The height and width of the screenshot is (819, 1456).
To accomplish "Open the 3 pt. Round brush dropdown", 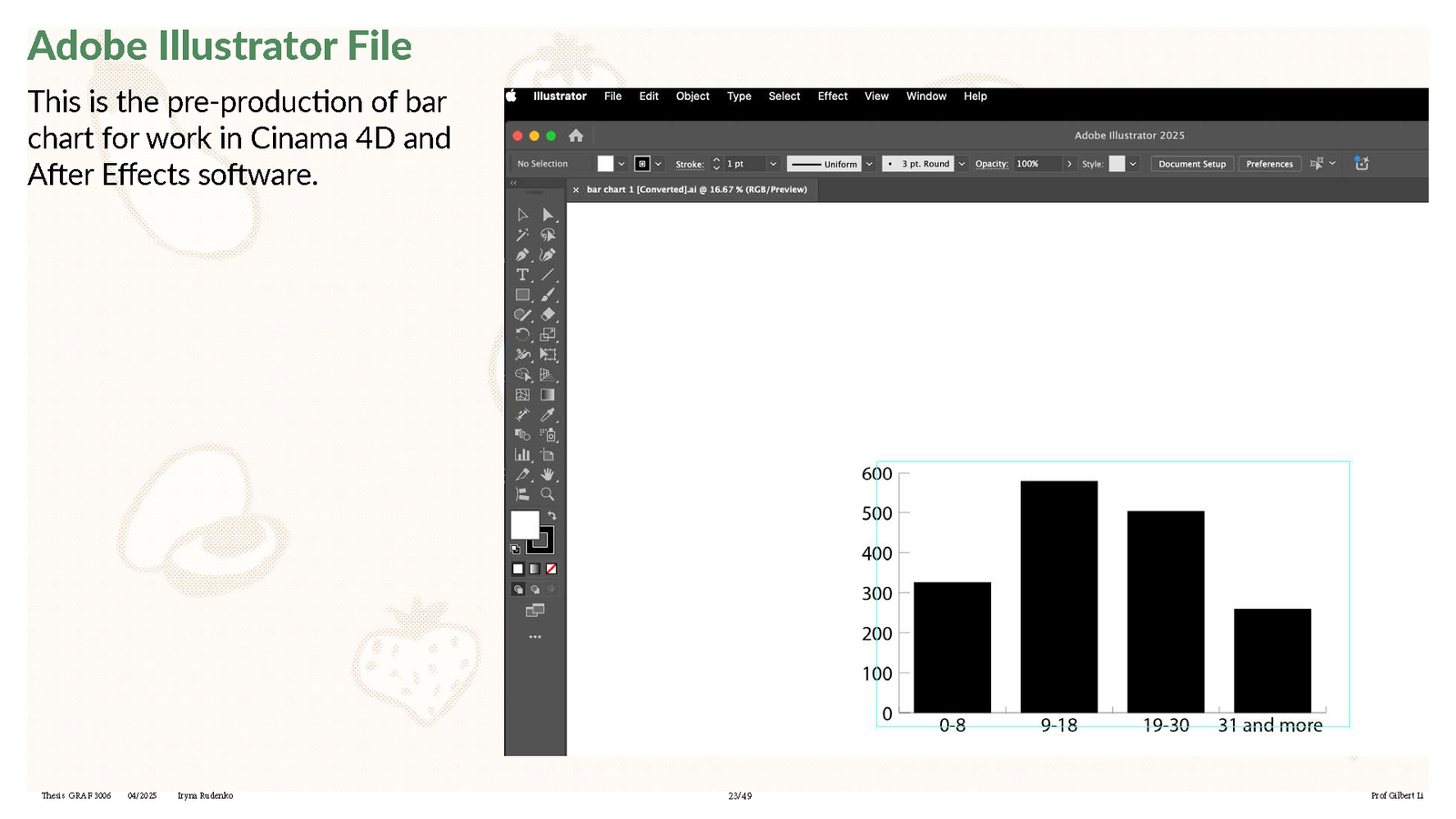I will 961,164.
